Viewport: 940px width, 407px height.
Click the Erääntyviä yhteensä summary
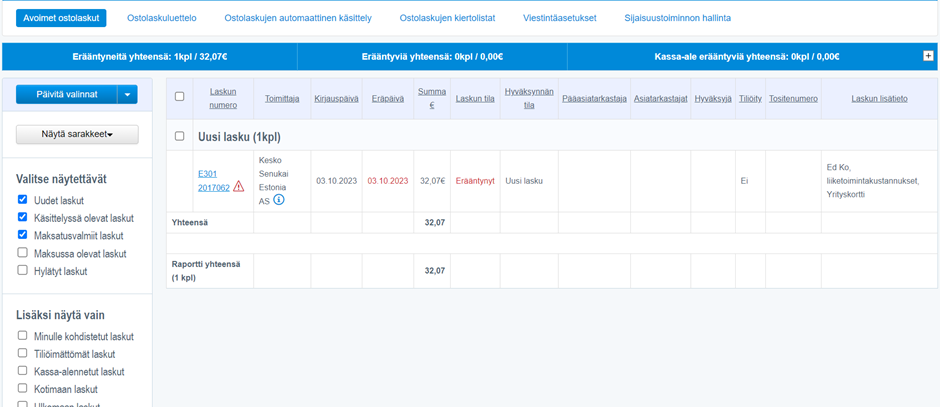[432, 57]
